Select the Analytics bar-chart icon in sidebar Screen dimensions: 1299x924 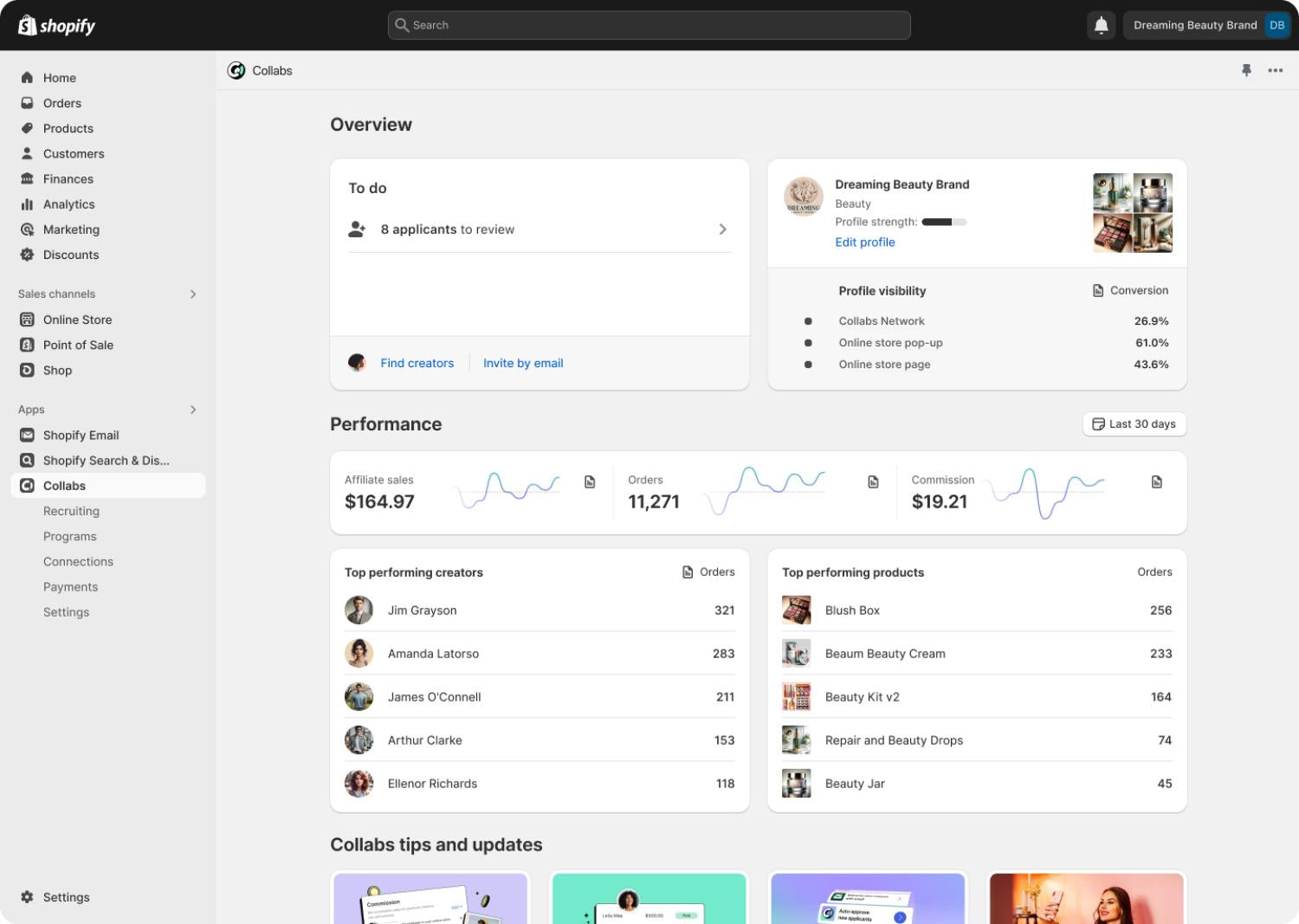coord(27,204)
